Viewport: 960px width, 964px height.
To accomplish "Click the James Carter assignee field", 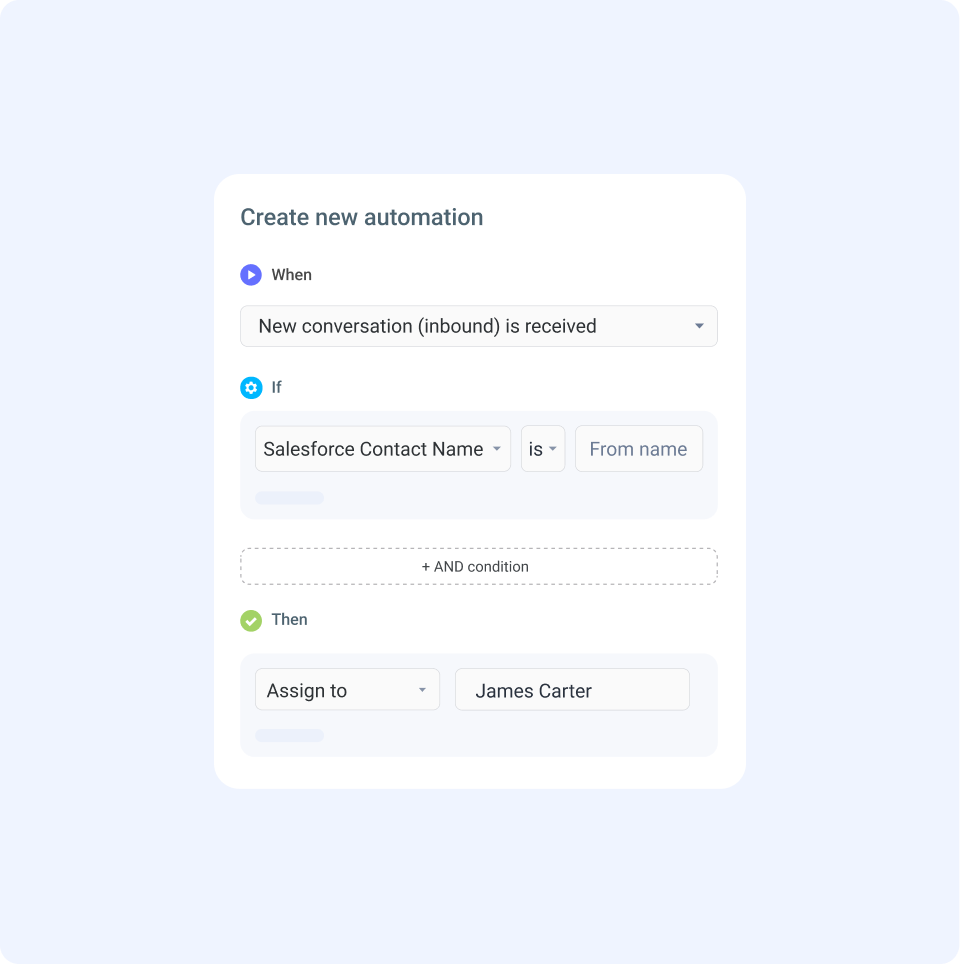I will [571, 690].
